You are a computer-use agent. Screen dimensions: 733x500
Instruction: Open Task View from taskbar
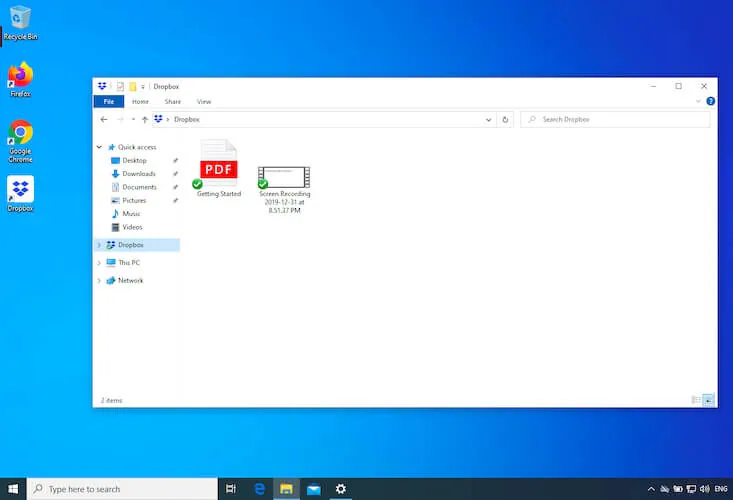click(231, 489)
